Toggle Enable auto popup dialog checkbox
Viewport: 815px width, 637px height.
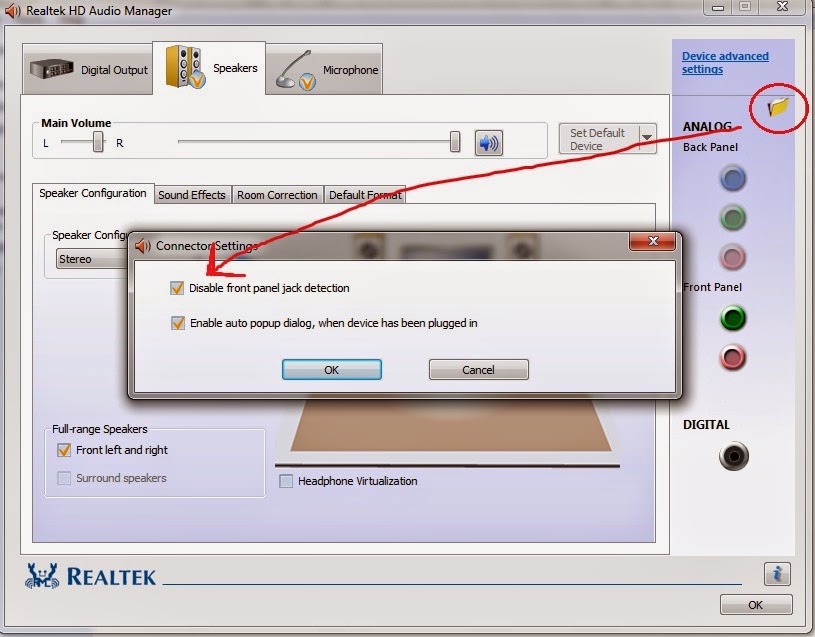tap(178, 323)
